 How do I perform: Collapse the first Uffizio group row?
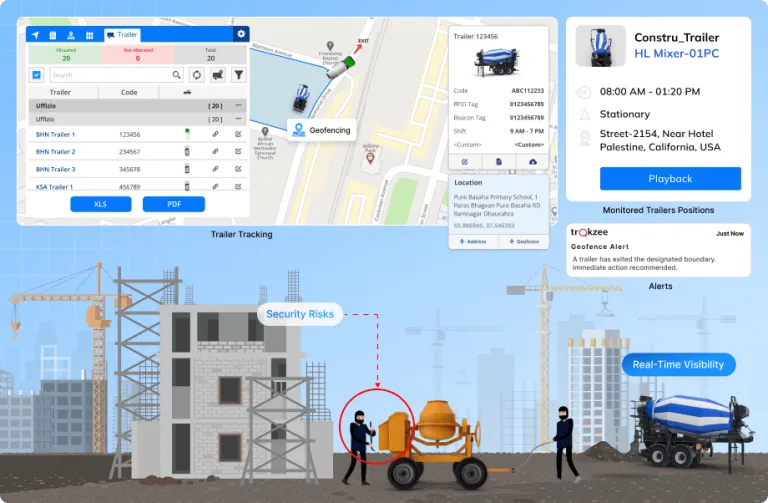coord(238,105)
